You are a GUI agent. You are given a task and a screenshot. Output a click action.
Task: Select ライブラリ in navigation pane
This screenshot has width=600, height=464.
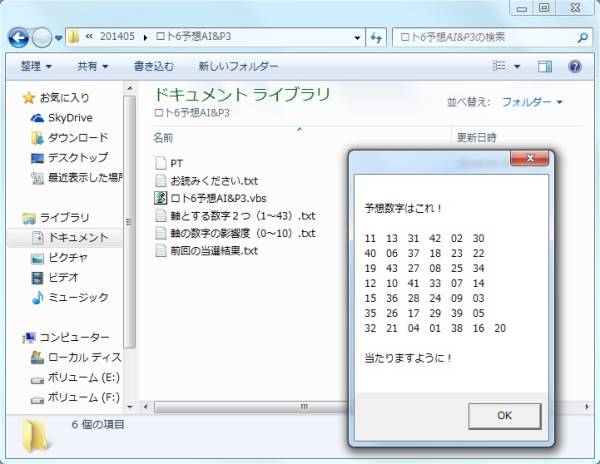tap(55, 218)
